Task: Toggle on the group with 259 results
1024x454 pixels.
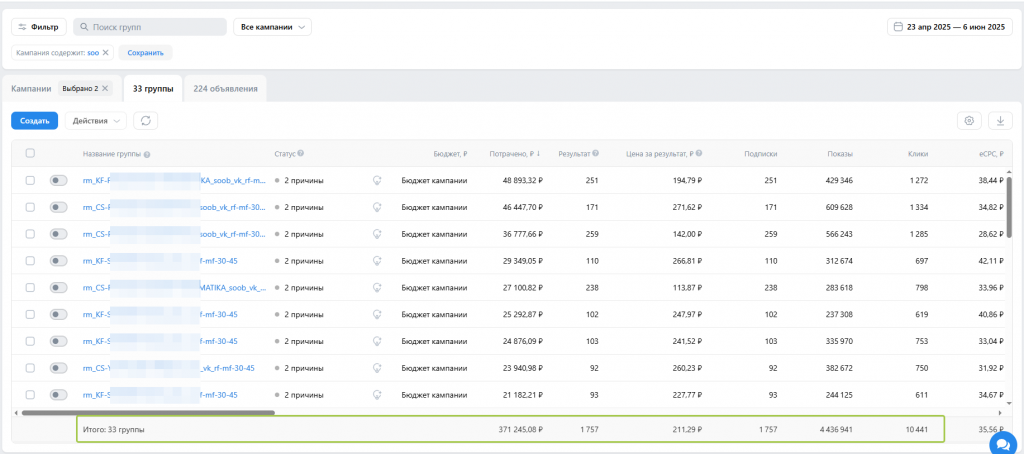Action: click(x=59, y=234)
